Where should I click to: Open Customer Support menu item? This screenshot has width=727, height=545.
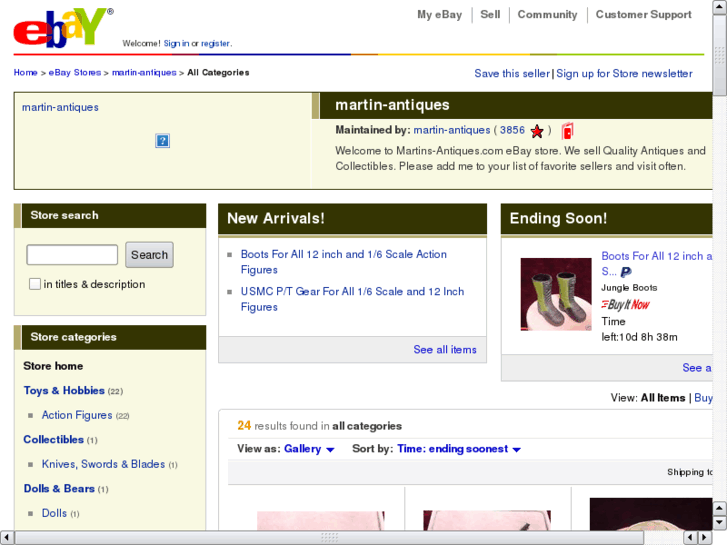[644, 14]
